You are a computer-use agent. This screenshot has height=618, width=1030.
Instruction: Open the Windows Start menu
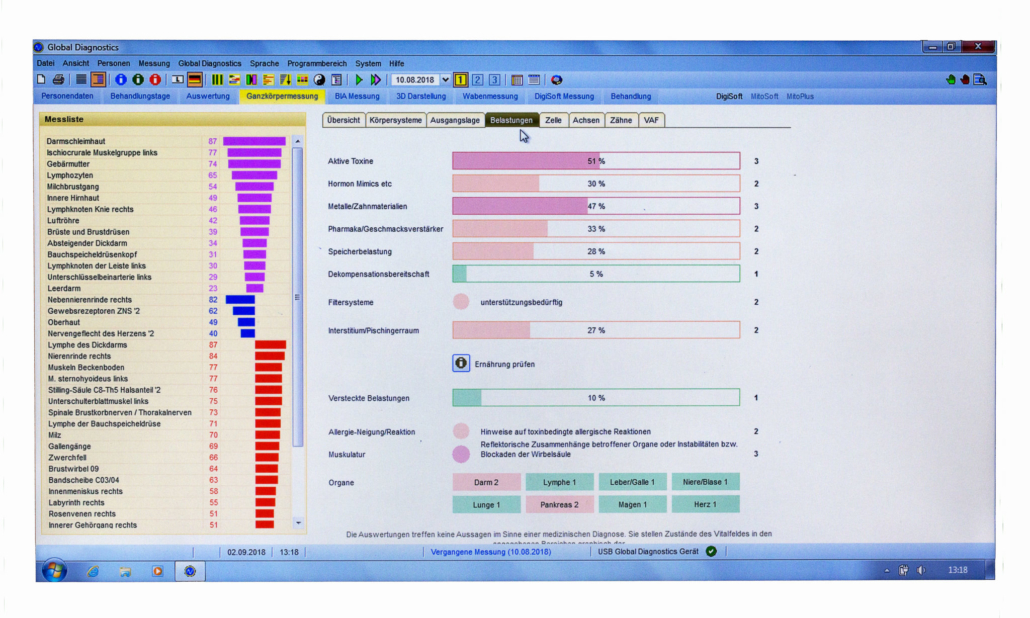pyautogui.click(x=55, y=570)
